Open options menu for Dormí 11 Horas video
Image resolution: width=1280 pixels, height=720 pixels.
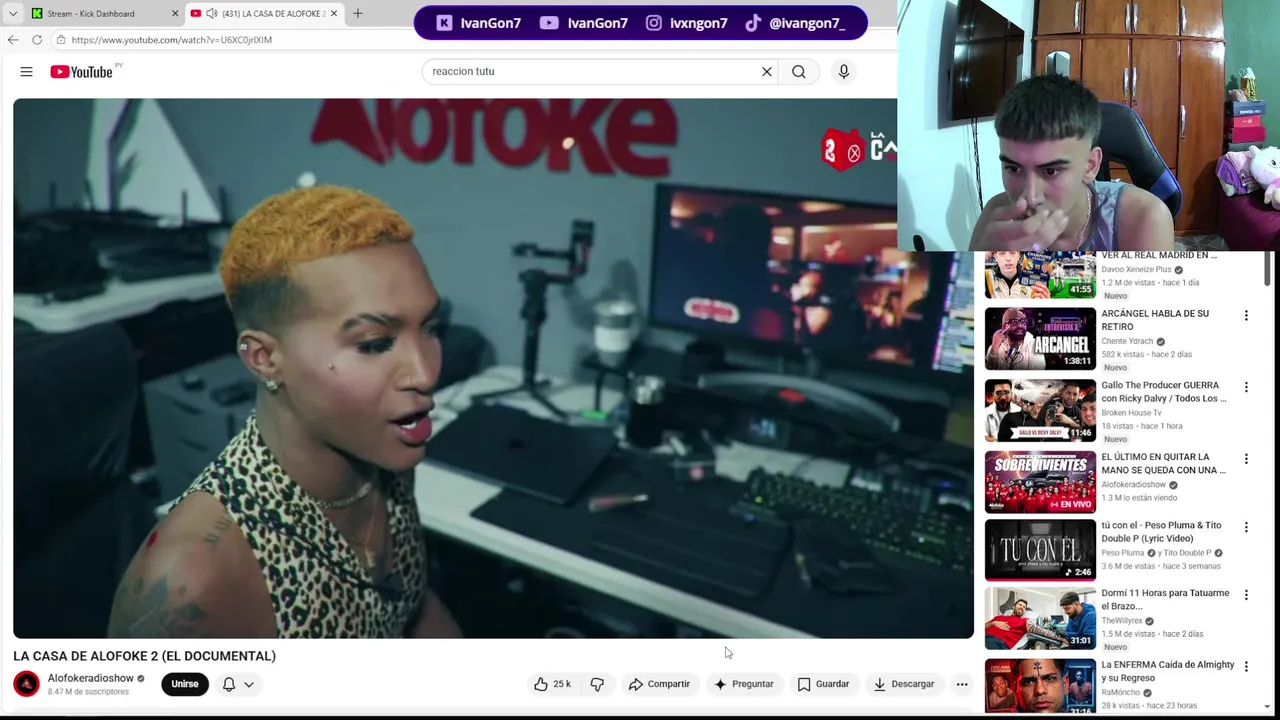1246,595
